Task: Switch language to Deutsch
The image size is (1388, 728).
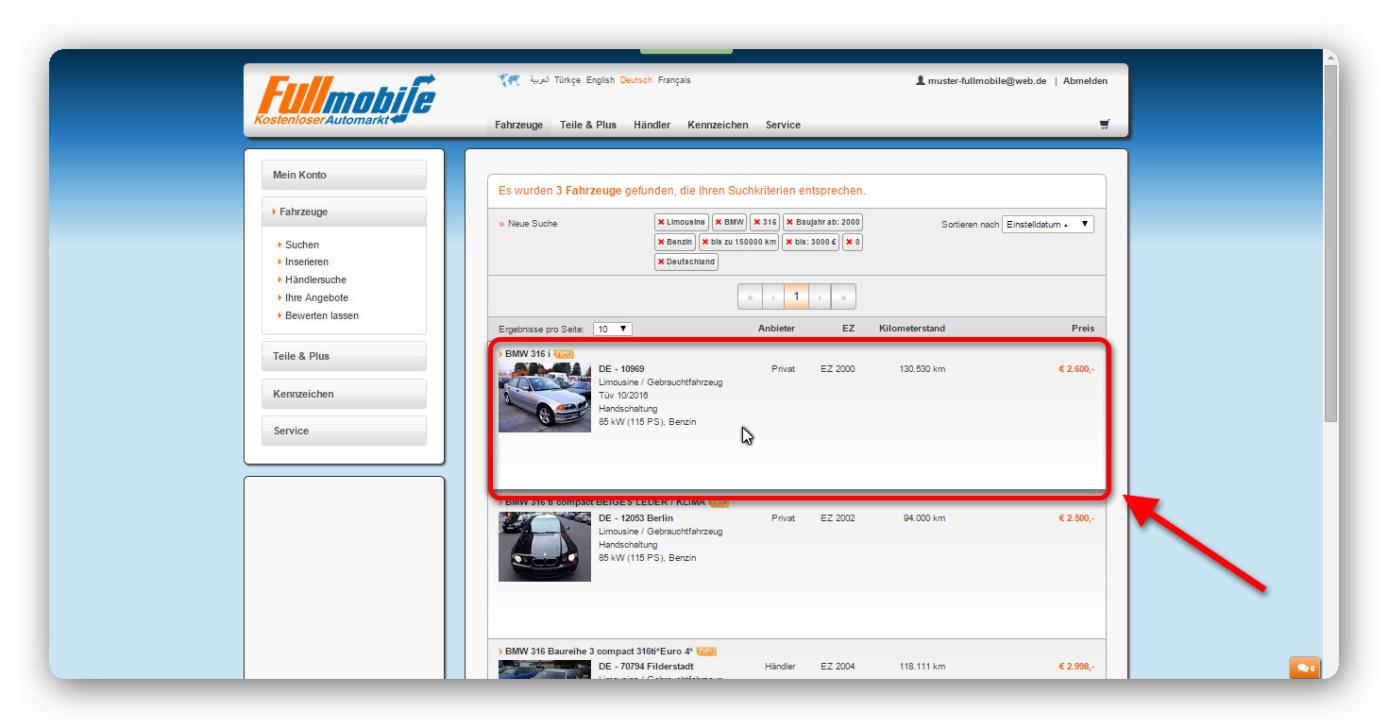Action: [x=636, y=80]
